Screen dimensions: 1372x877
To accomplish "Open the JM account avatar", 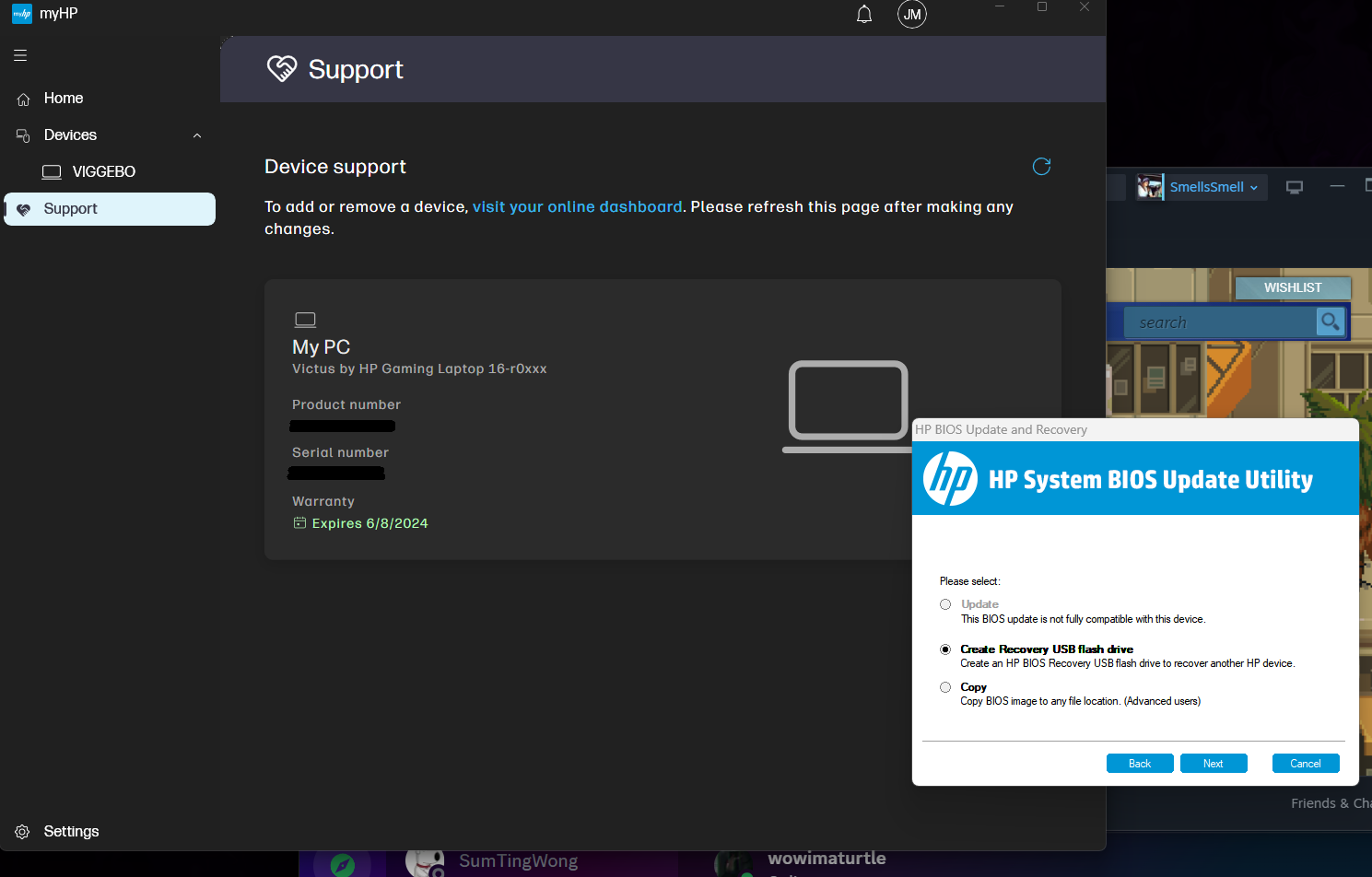I will pos(912,14).
